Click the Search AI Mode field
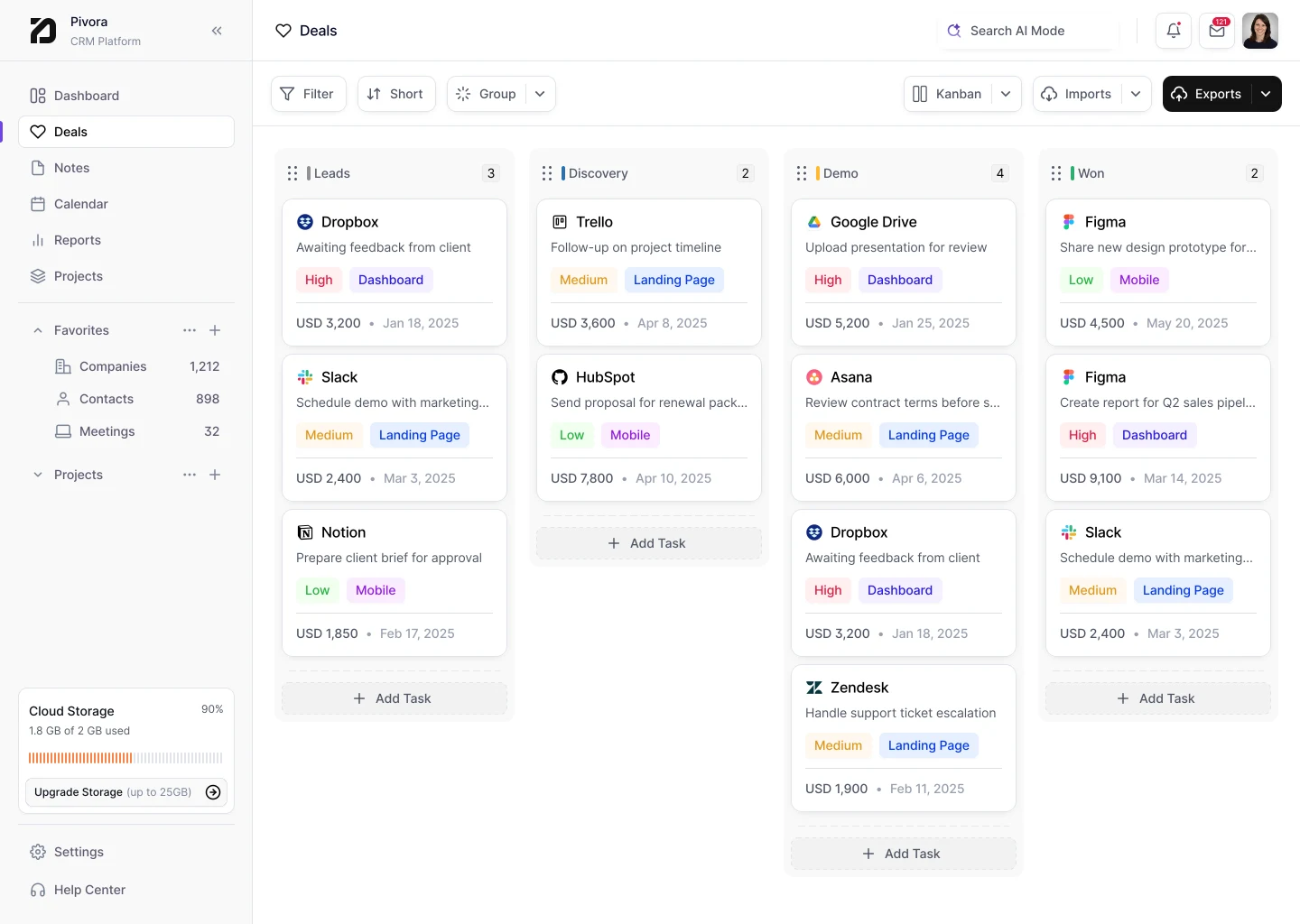Image resolution: width=1300 pixels, height=924 pixels. 1028,31
